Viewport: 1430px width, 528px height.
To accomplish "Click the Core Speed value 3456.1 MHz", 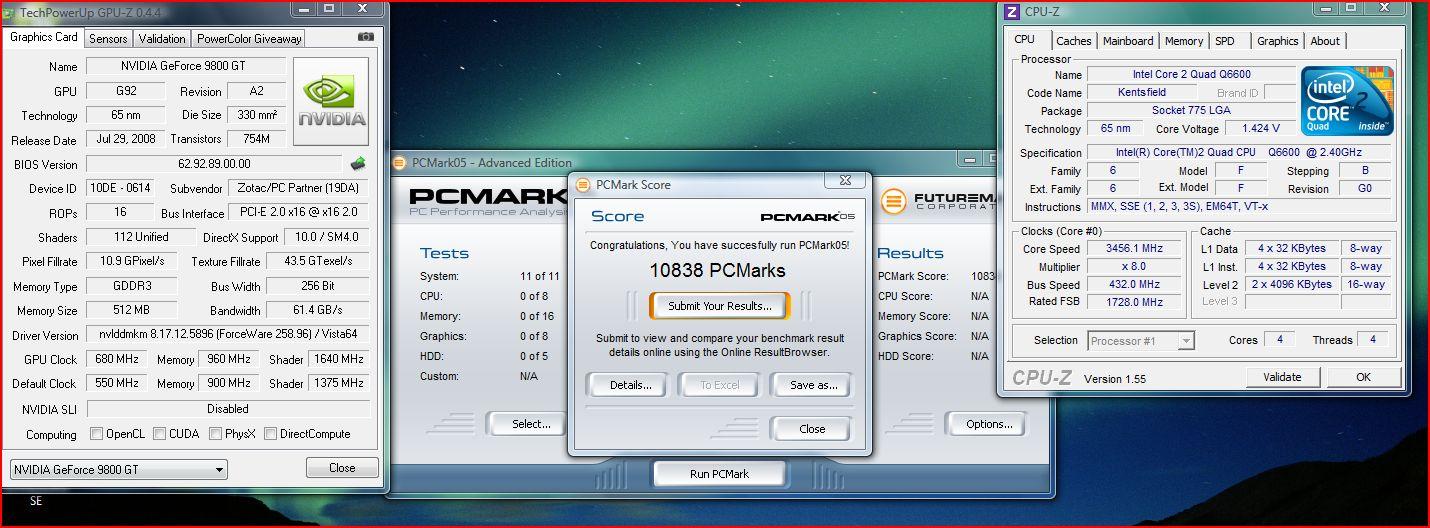I will (x=1135, y=248).
